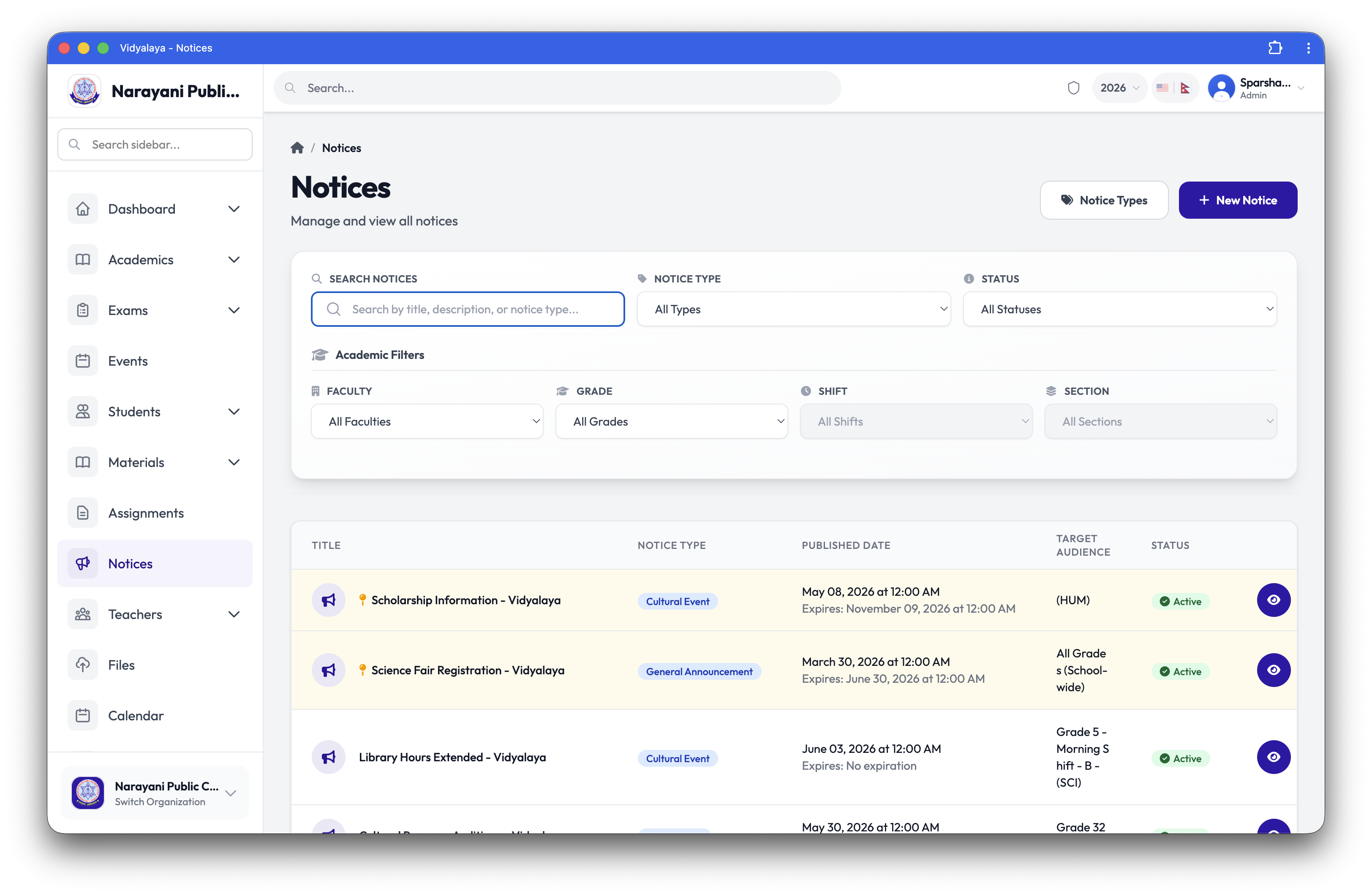Viewport: 1372px width, 896px height.
Task: Select the US flag language option
Action: [x=1162, y=88]
